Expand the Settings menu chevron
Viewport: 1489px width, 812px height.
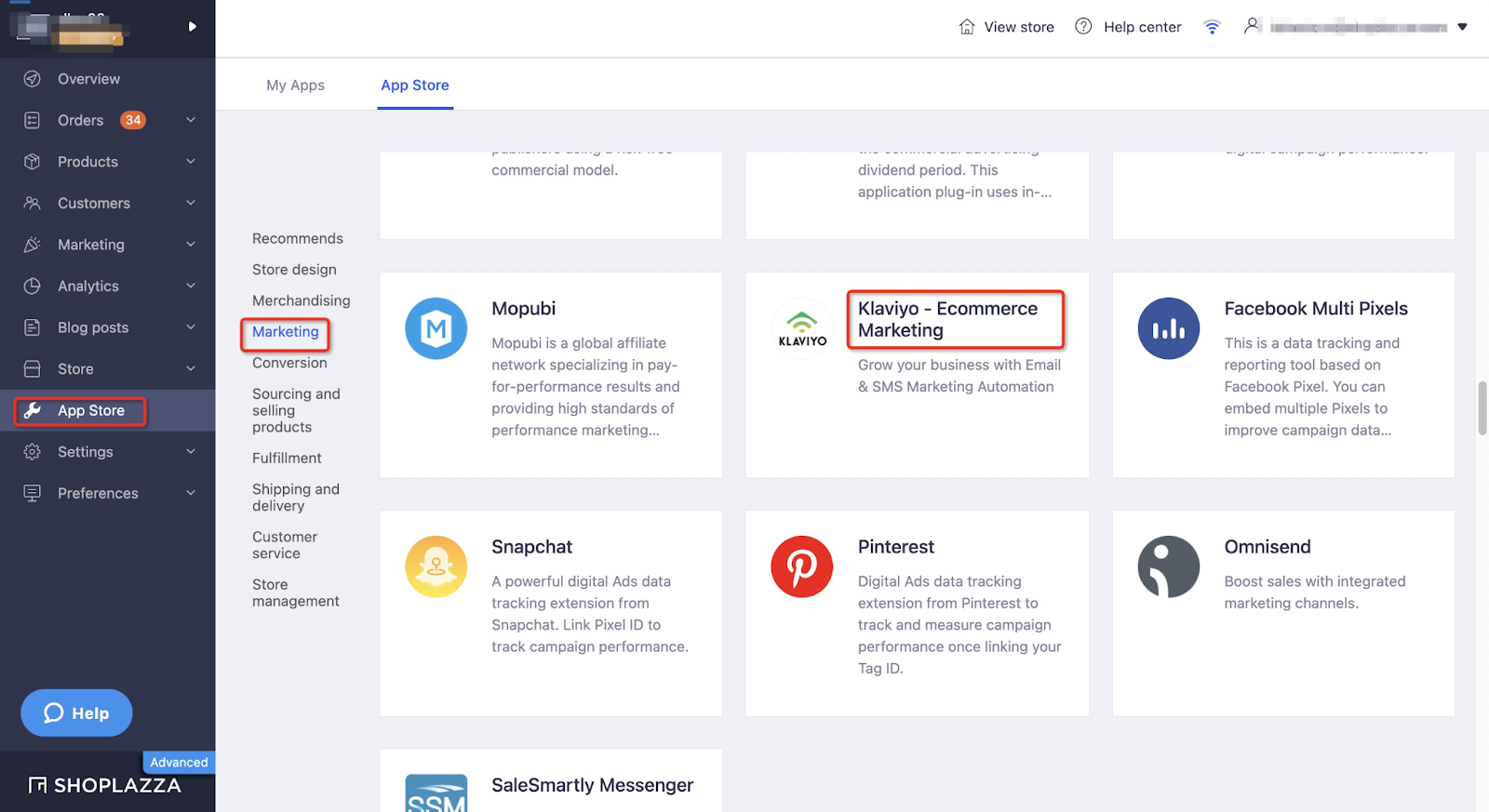(191, 452)
